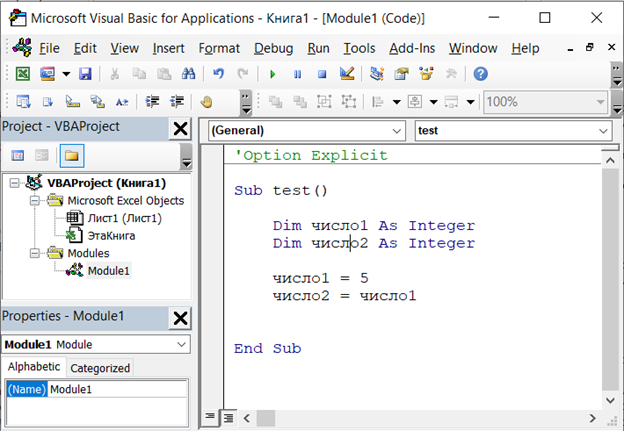The image size is (624, 431).
Task: Open the Edit menu
Action: click(85, 48)
